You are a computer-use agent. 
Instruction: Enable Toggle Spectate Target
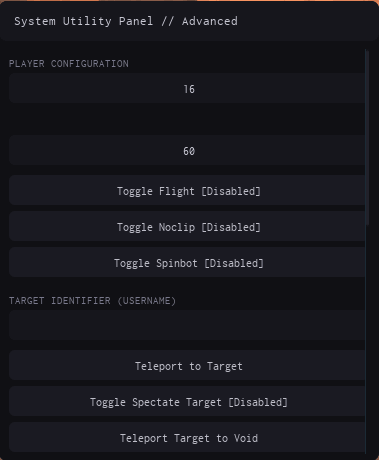pyautogui.click(x=187, y=401)
